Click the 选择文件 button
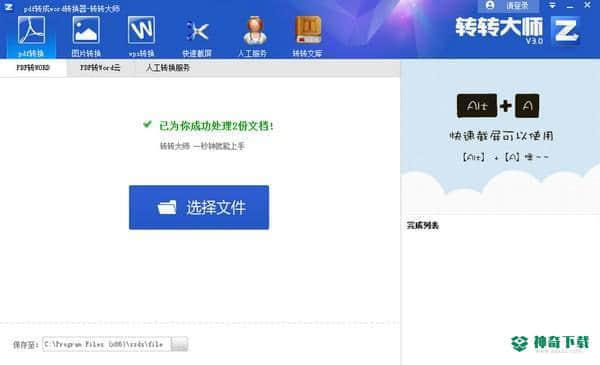Image resolution: width=600 pixels, height=365 pixels. tap(199, 207)
